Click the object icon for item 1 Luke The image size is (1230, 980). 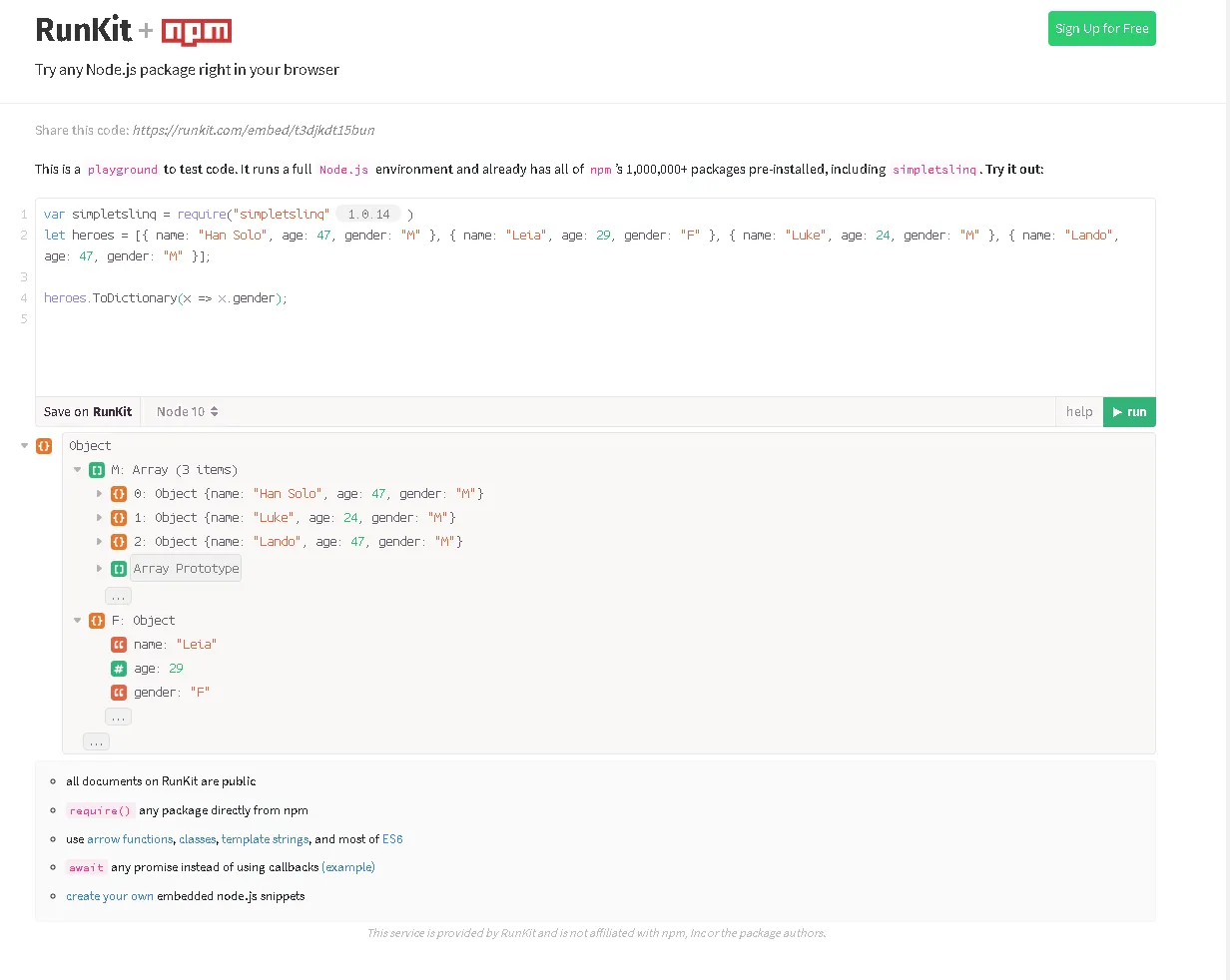pos(119,518)
